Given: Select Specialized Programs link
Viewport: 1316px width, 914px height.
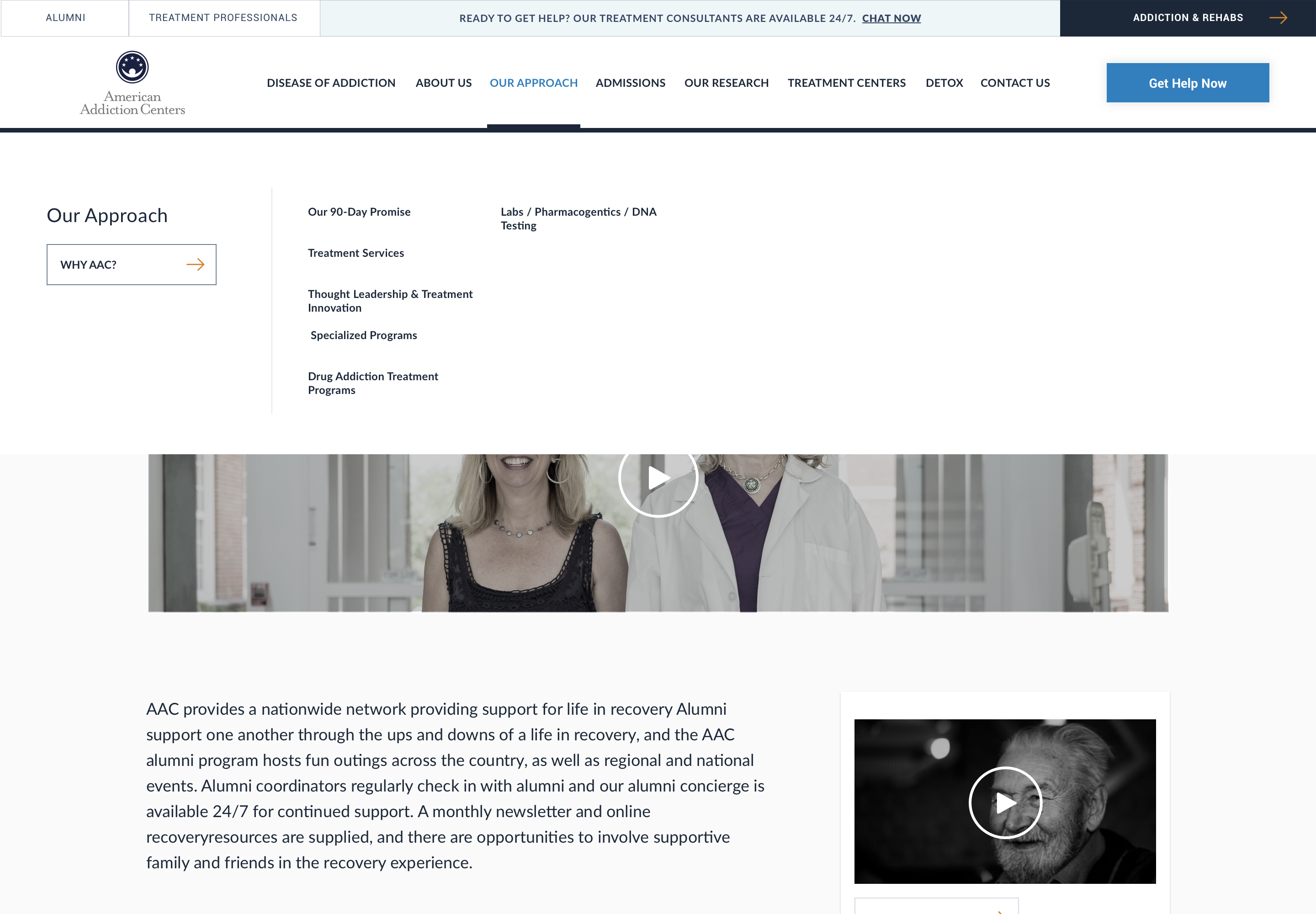Looking at the screenshot, I should tap(364, 335).
